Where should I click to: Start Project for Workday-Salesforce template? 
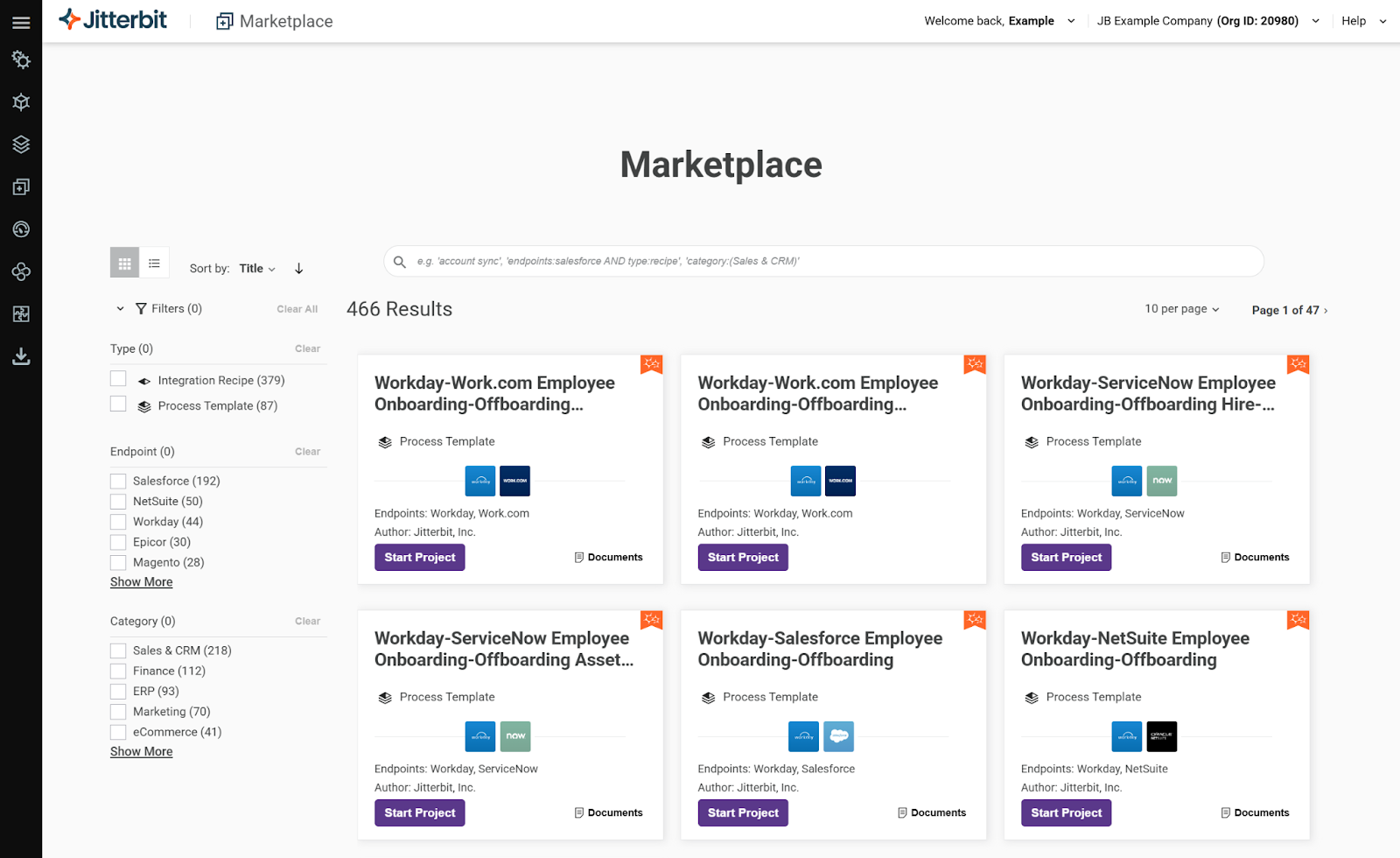(743, 813)
